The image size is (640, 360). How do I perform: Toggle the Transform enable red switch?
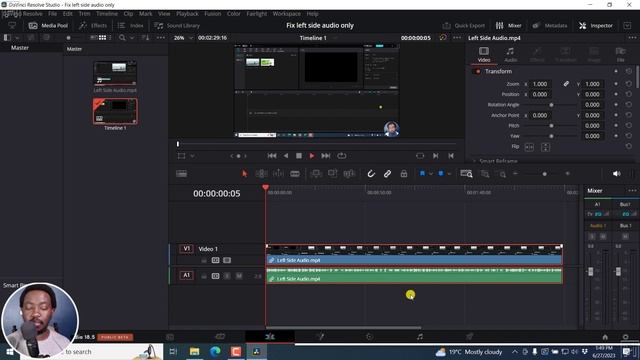click(478, 71)
